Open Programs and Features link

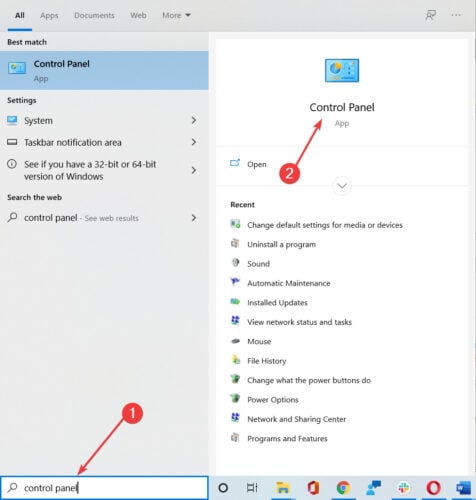287,438
